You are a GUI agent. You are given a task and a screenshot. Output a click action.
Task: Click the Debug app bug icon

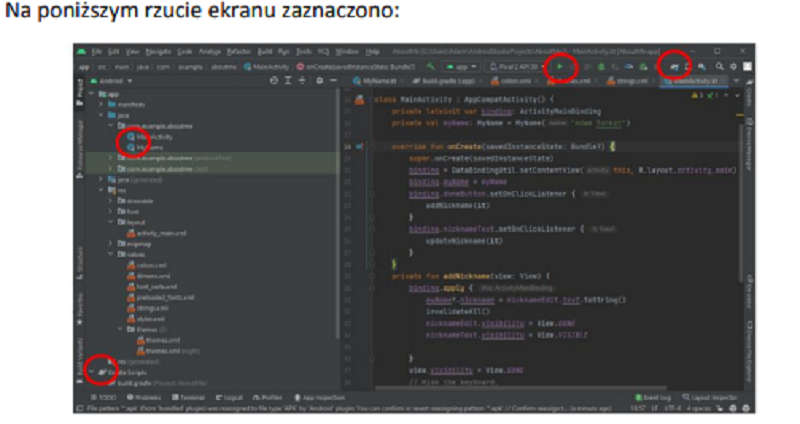tap(601, 67)
